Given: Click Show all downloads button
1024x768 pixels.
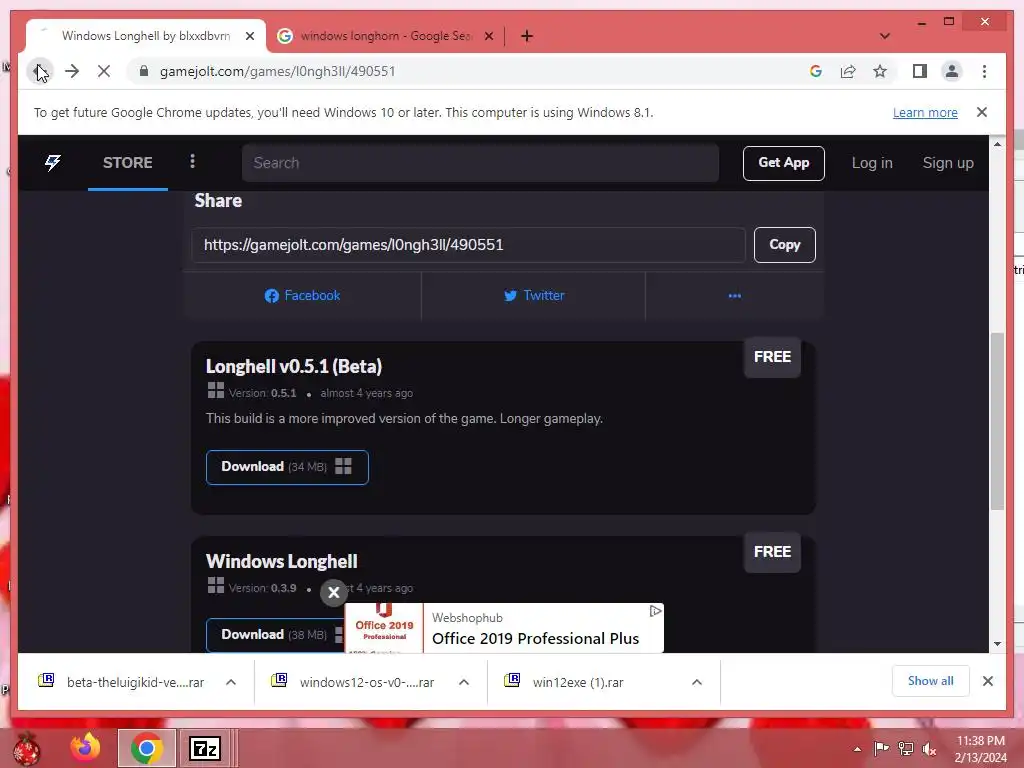Looking at the screenshot, I should (931, 681).
